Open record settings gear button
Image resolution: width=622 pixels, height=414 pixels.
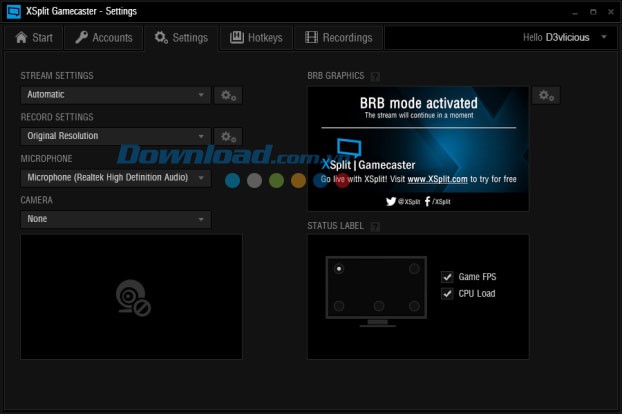228,136
